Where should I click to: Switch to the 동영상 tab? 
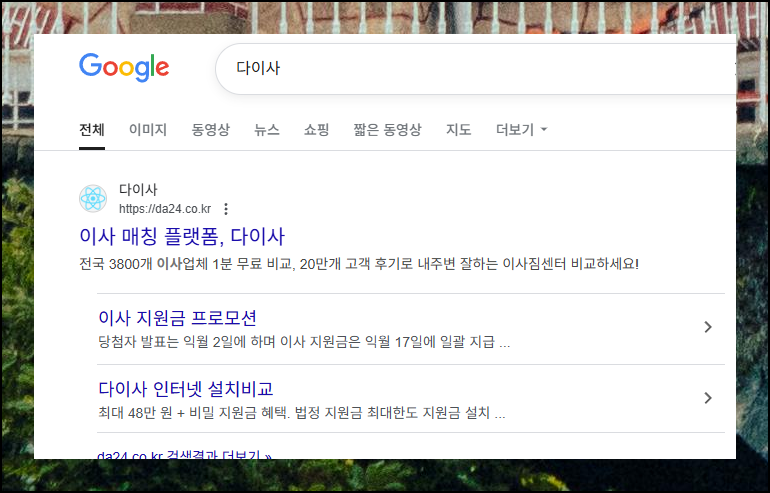point(211,130)
